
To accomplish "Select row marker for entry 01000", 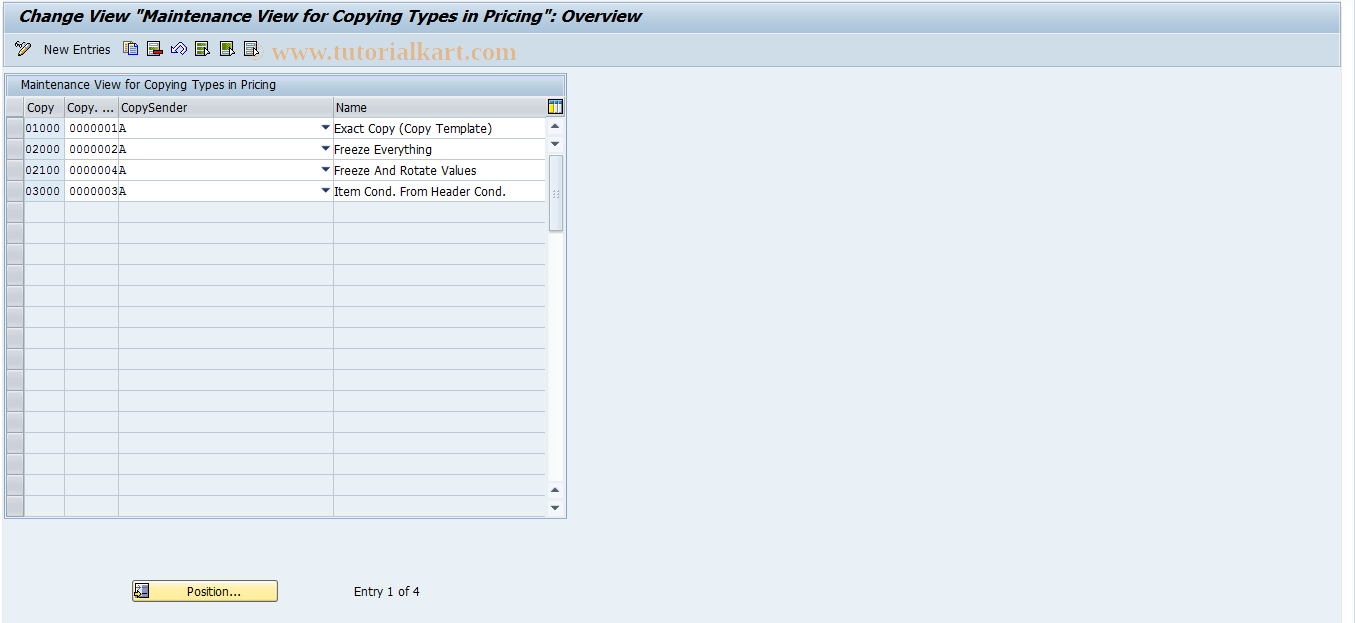I will point(15,128).
